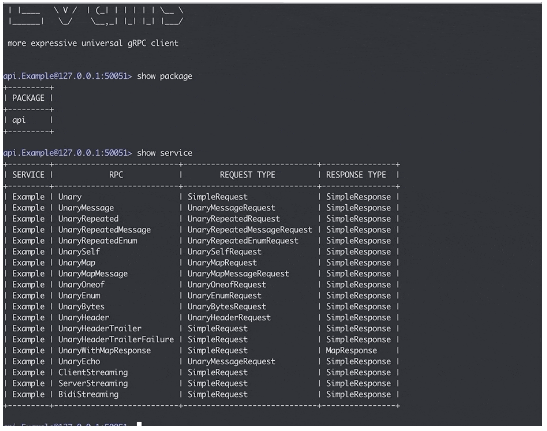Click the REQUEST TYPE column header
Viewport: 547px width, 431px height.
point(247,175)
